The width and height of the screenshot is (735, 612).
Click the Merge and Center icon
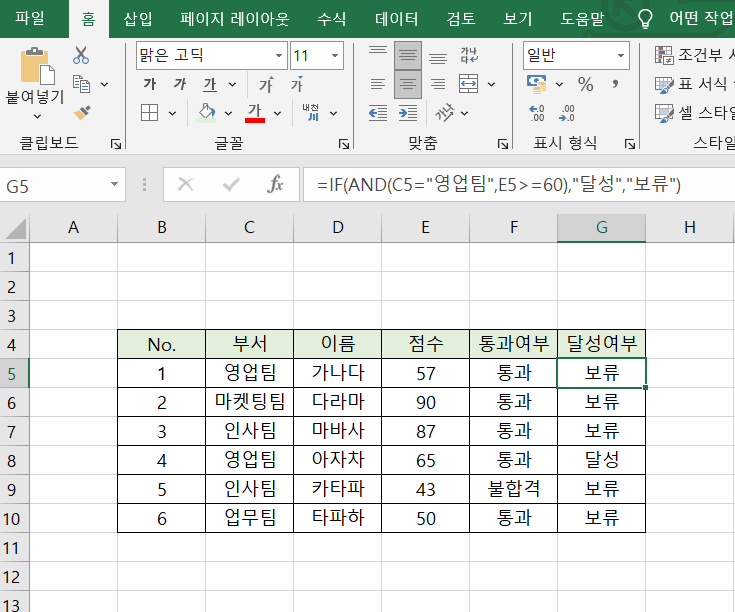pos(468,84)
